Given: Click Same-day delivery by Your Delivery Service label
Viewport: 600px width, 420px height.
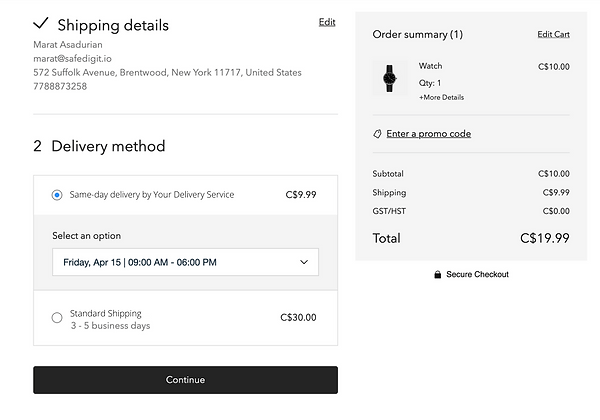Looking at the screenshot, I should [x=152, y=195].
